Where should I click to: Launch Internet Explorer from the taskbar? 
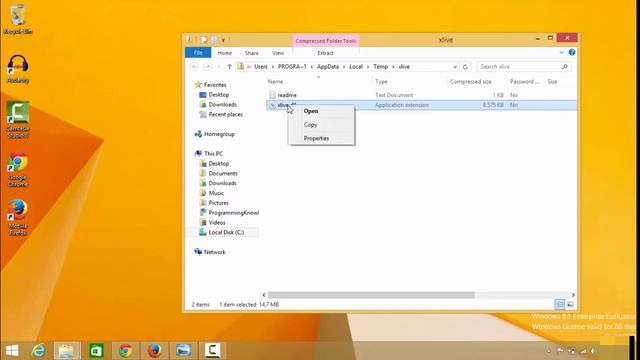click(x=39, y=350)
